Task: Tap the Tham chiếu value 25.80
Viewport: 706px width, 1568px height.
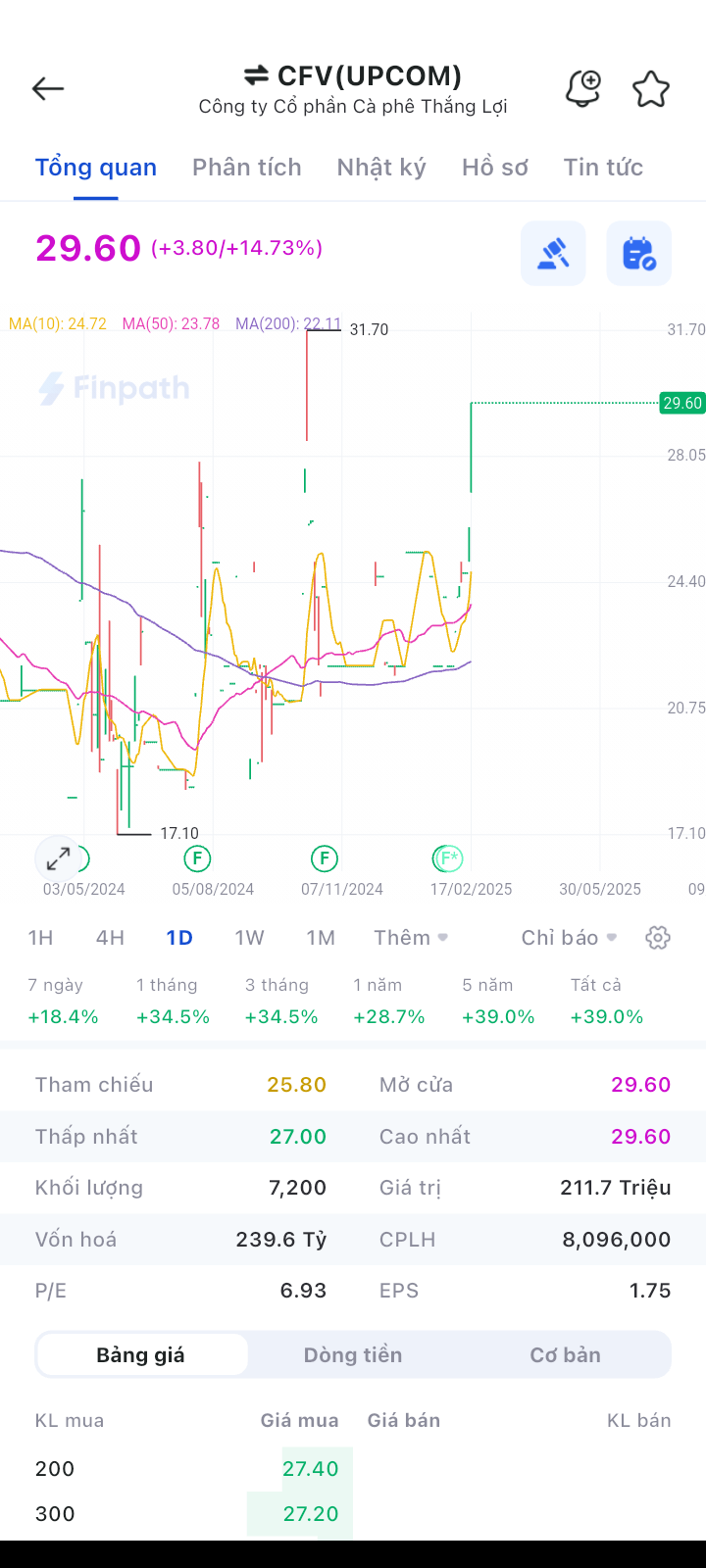Action: (296, 1085)
